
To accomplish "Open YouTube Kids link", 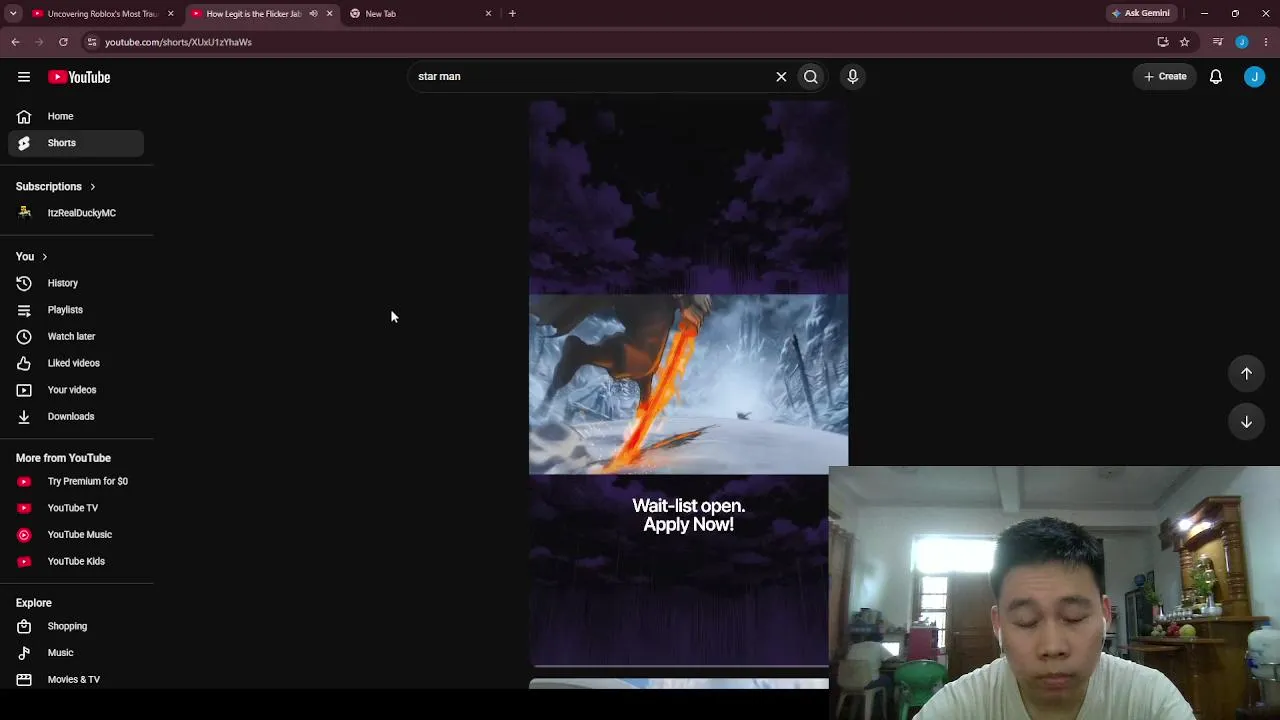I will 76,561.
